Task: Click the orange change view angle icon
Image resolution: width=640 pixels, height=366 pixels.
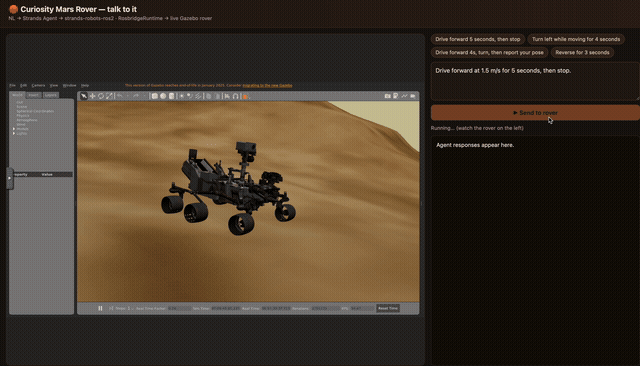Action: pyautogui.click(x=245, y=96)
